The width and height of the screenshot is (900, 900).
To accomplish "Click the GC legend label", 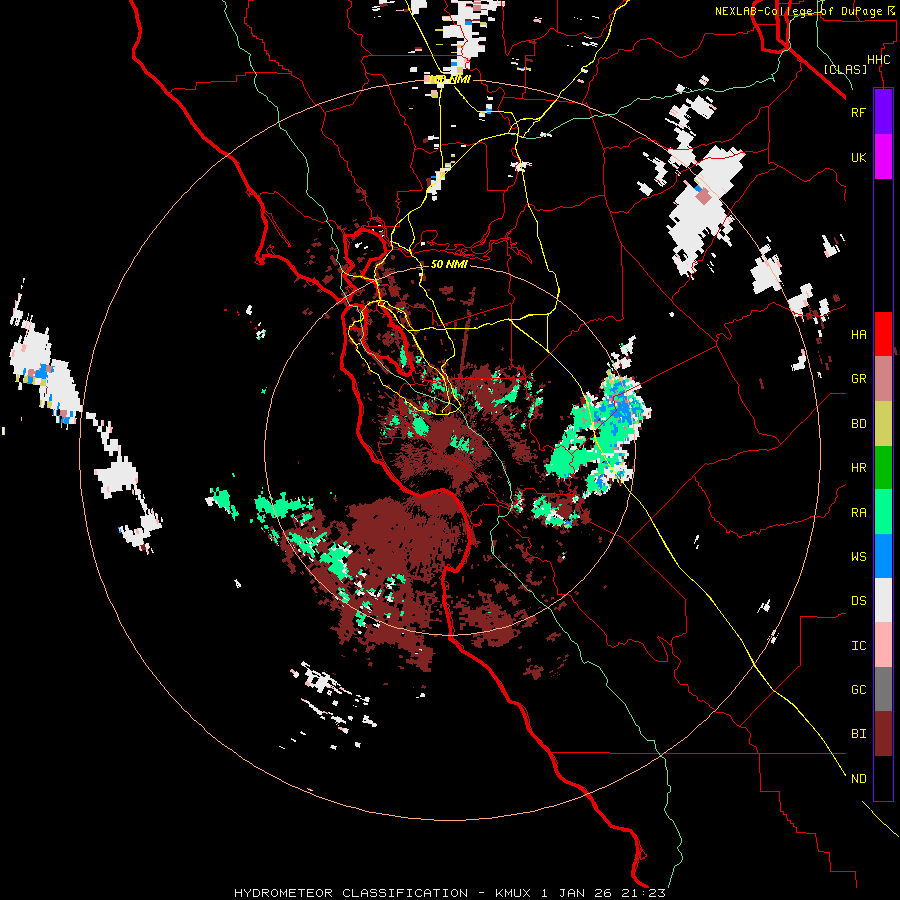I will coord(858,690).
